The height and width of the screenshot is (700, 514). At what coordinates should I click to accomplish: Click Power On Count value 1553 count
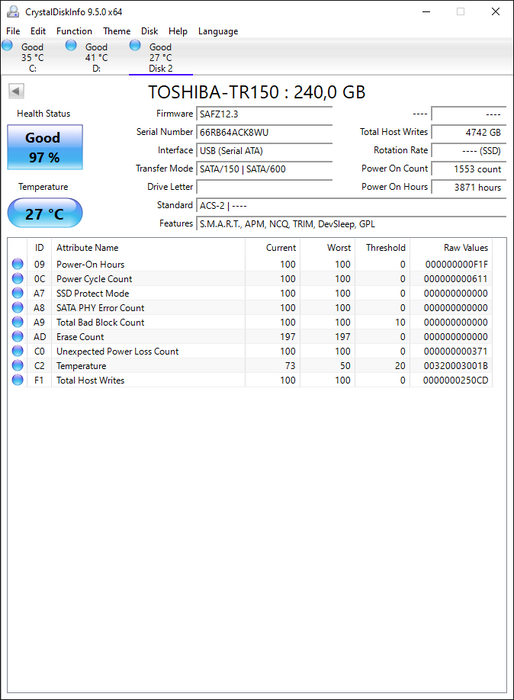click(x=468, y=169)
